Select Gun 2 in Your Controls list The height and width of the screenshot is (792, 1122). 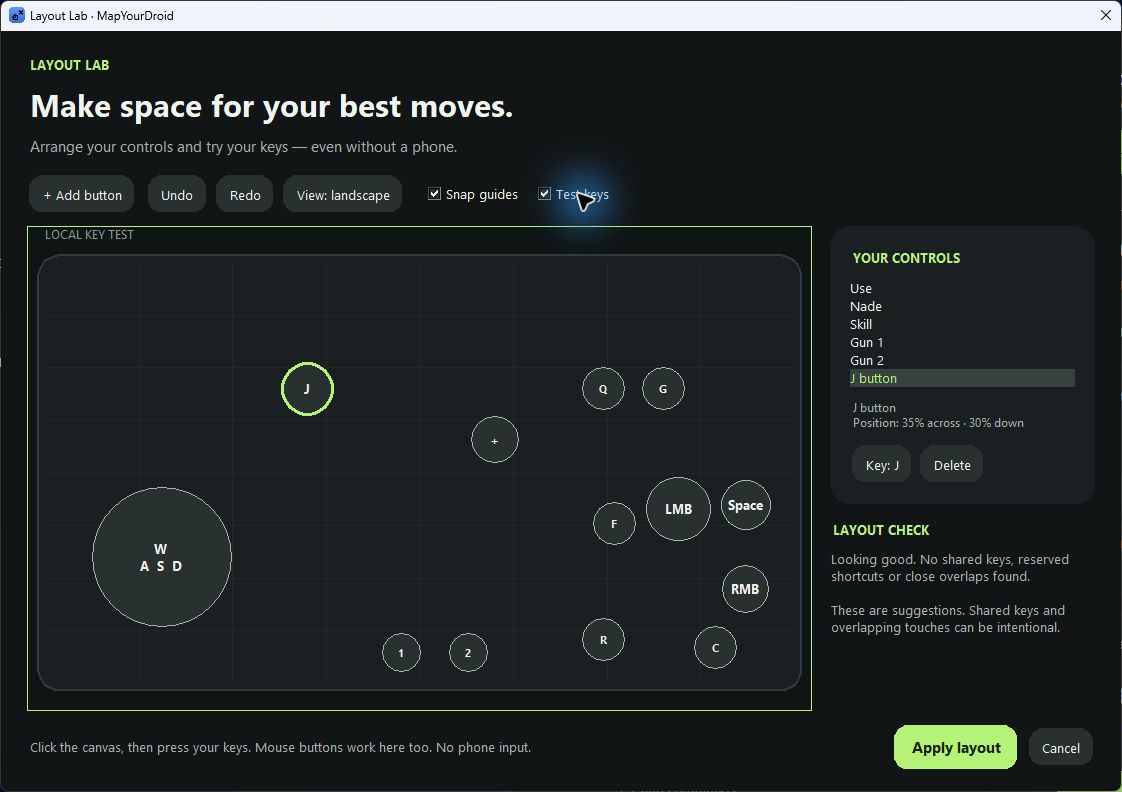click(962, 361)
